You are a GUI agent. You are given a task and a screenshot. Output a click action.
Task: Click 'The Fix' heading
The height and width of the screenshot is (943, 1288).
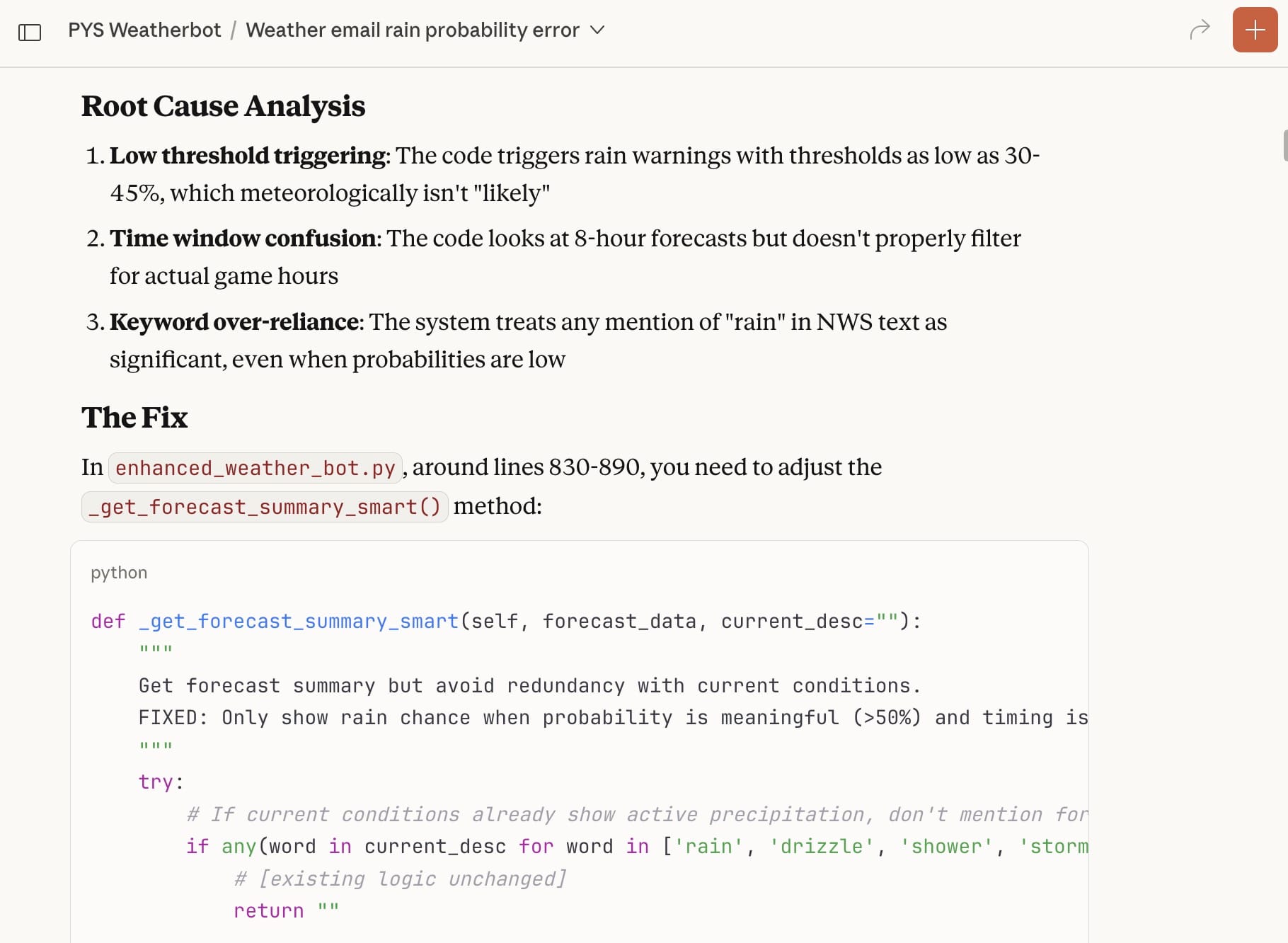134,418
